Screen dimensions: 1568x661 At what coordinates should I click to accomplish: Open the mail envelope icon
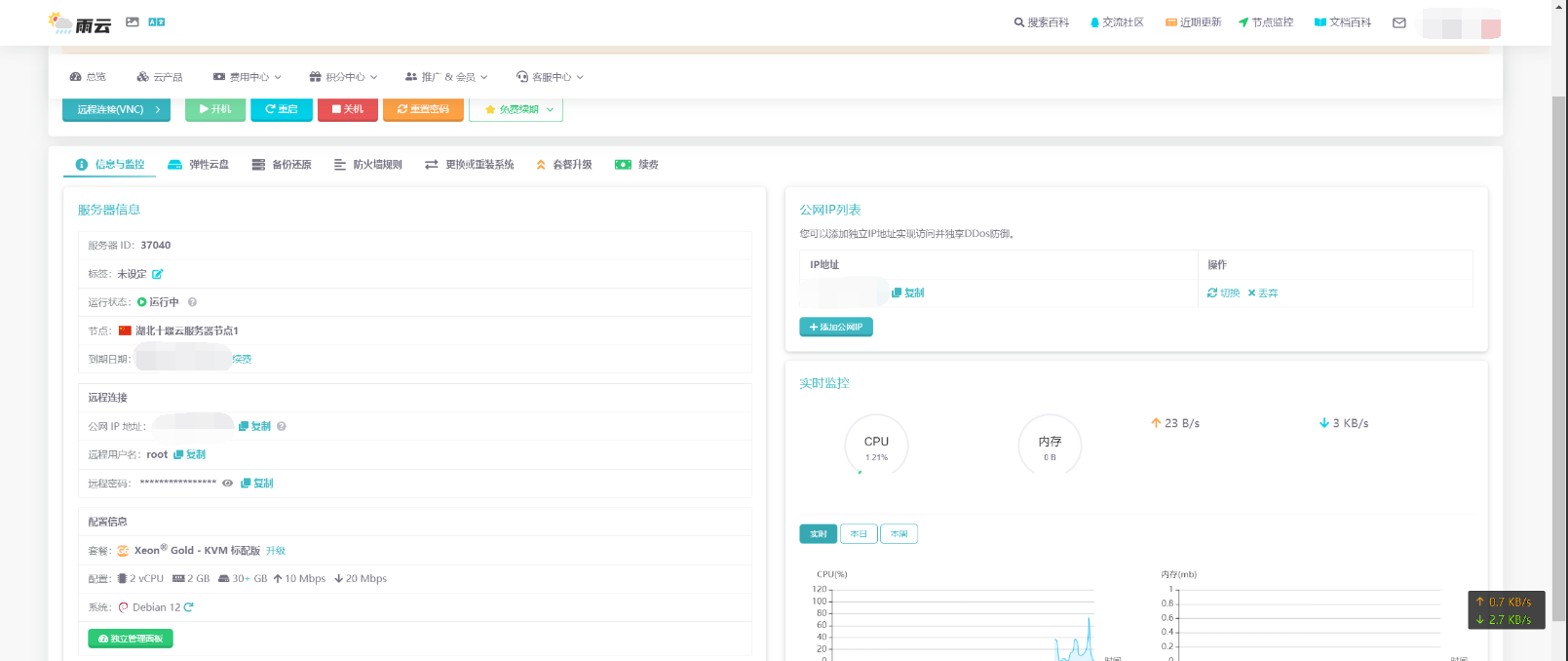pyautogui.click(x=1399, y=22)
